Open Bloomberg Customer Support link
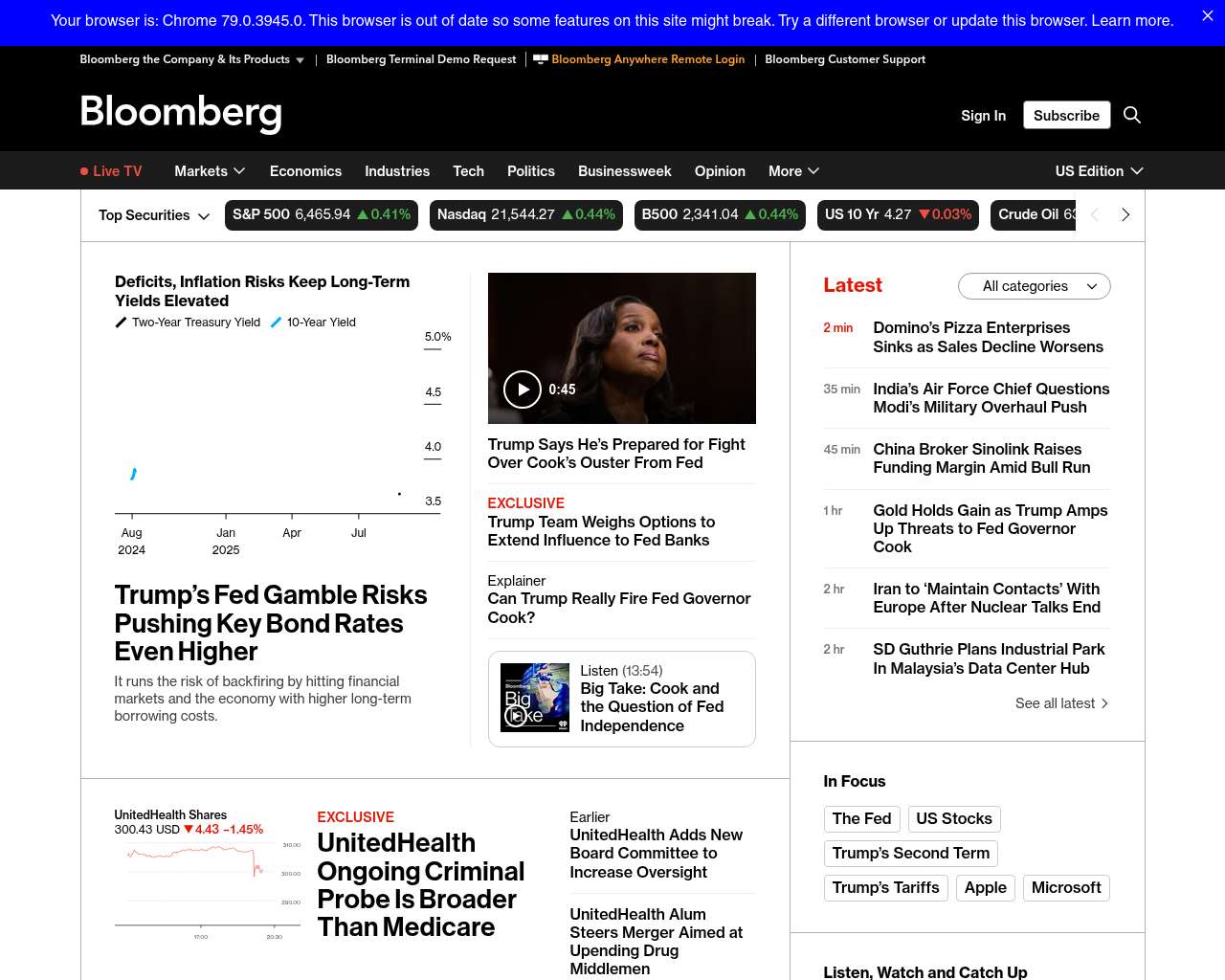Viewport: 1225px width, 980px height. [845, 59]
